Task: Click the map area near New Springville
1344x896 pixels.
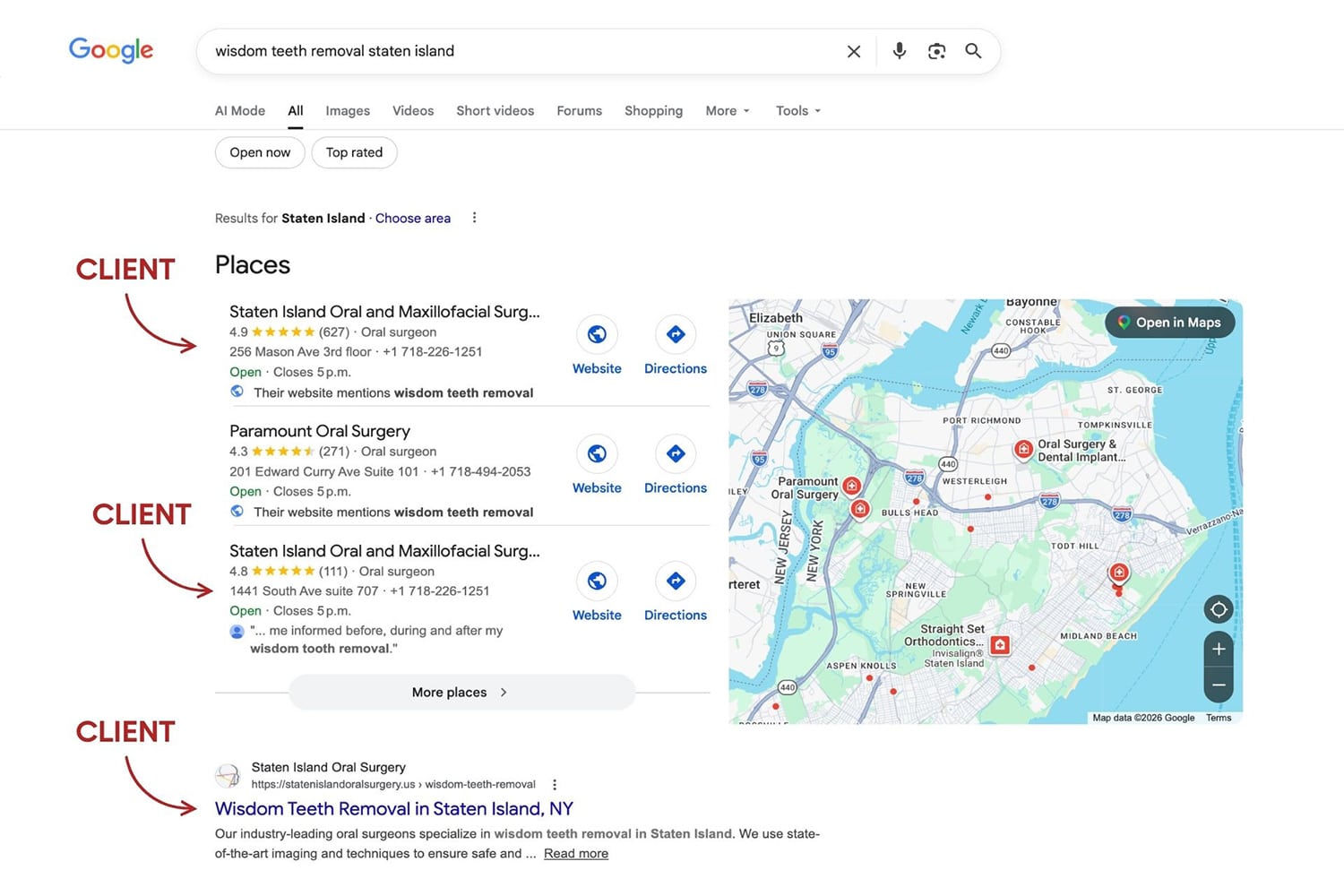Action: coord(916,590)
